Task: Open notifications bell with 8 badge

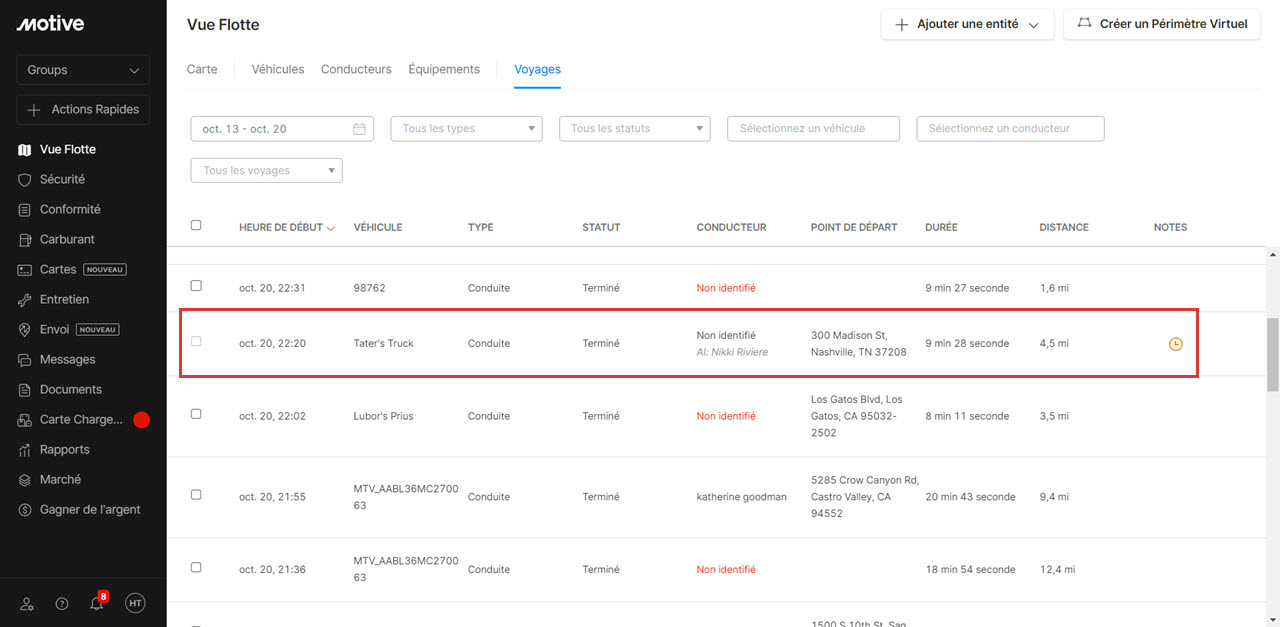Action: tap(98, 601)
